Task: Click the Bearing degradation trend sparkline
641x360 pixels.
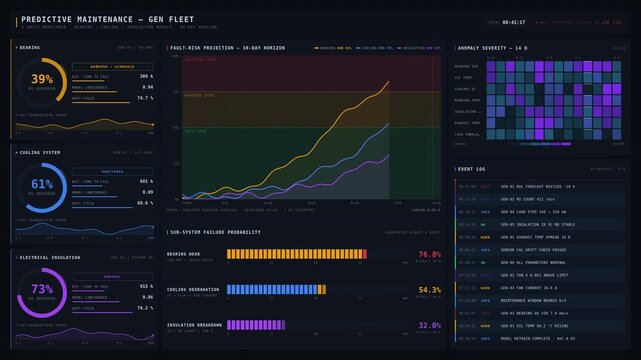Action: pos(85,124)
